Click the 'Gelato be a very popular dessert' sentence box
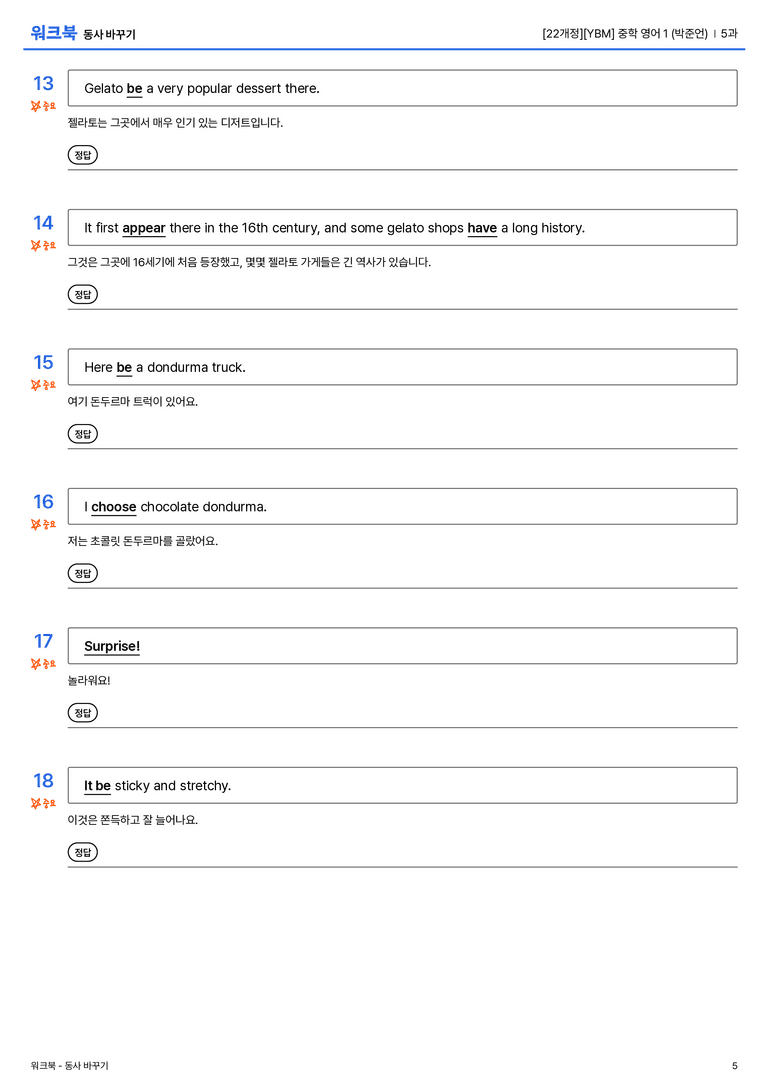This screenshot has width=768, height=1087. pos(402,88)
